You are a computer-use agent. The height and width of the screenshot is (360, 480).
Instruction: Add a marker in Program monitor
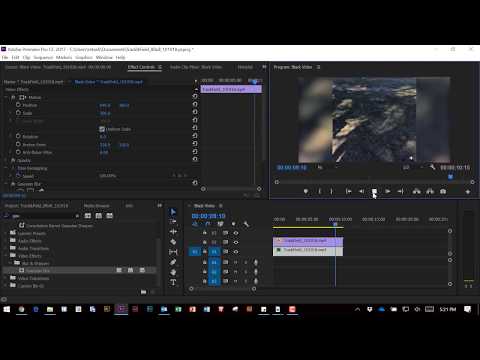306,191
